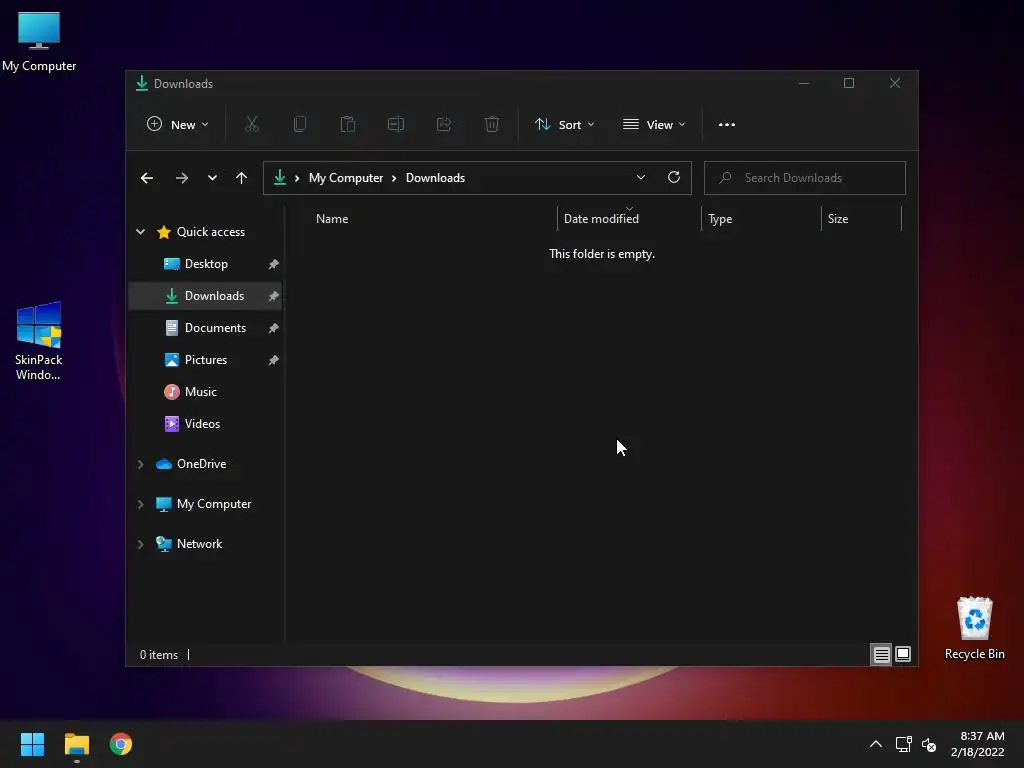Select Downloads in navigation pane

pos(205,296)
